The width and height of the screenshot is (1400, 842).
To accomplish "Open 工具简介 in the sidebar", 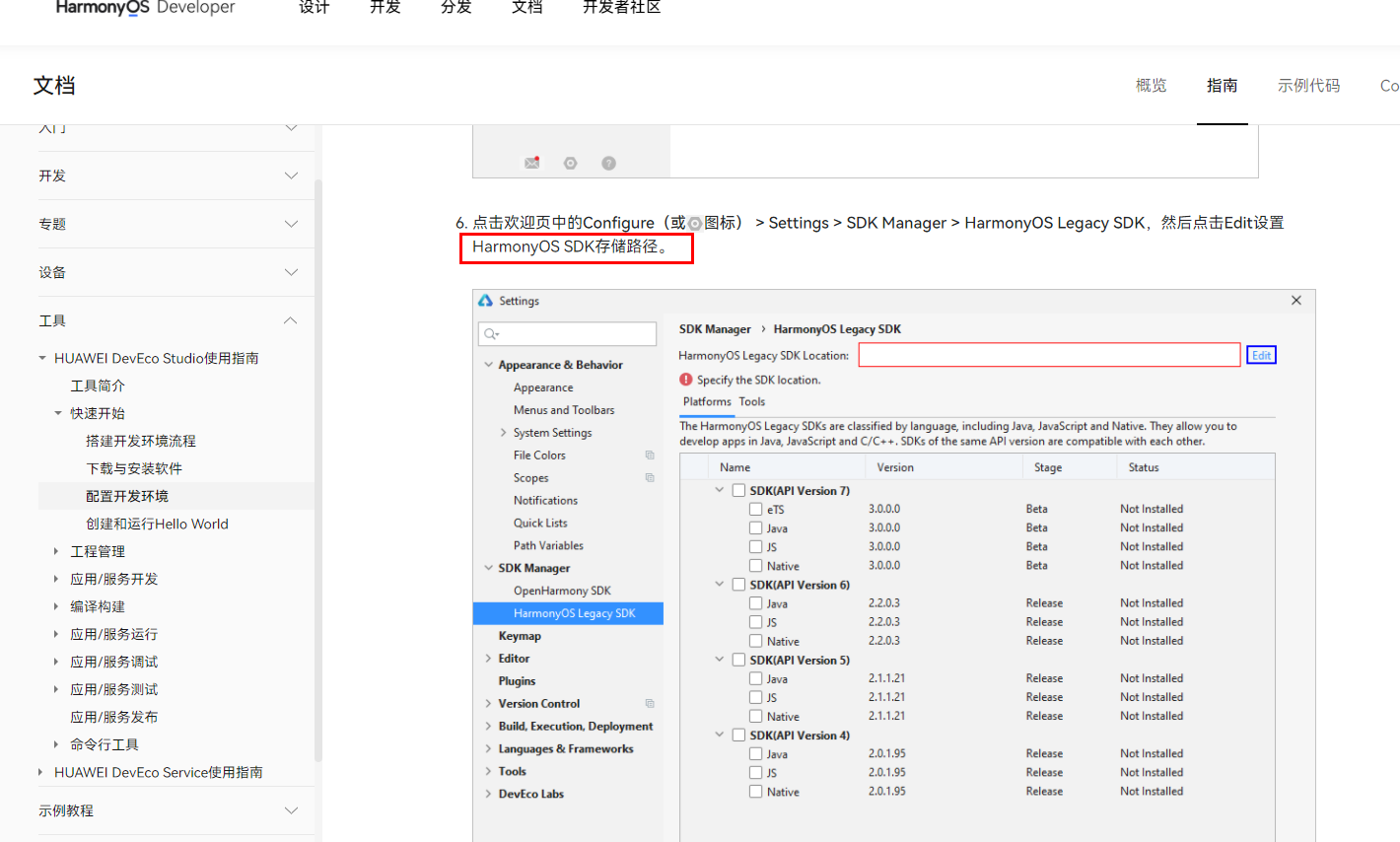I will 98,386.
